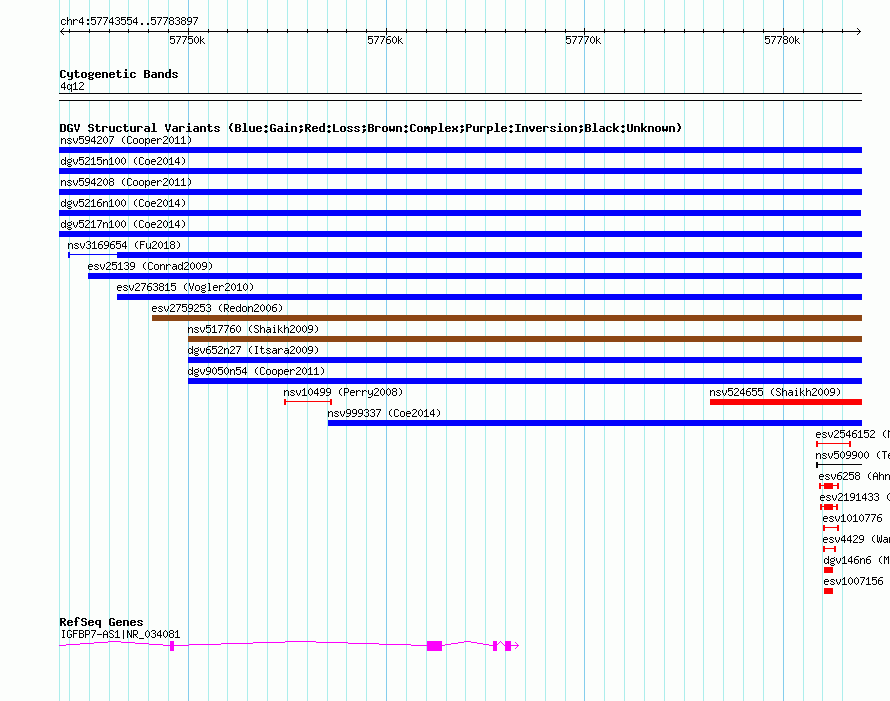Viewport: 890px width, 701px height.
Task: Click the dgv652n27 blue gain bar
Action: (x=525, y=360)
